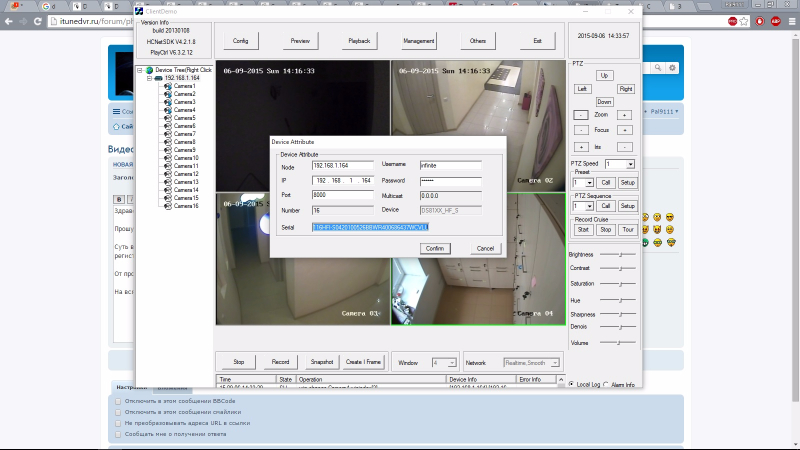Click the Device Tree globe icon
This screenshot has width=800, height=450.
click(x=149, y=70)
